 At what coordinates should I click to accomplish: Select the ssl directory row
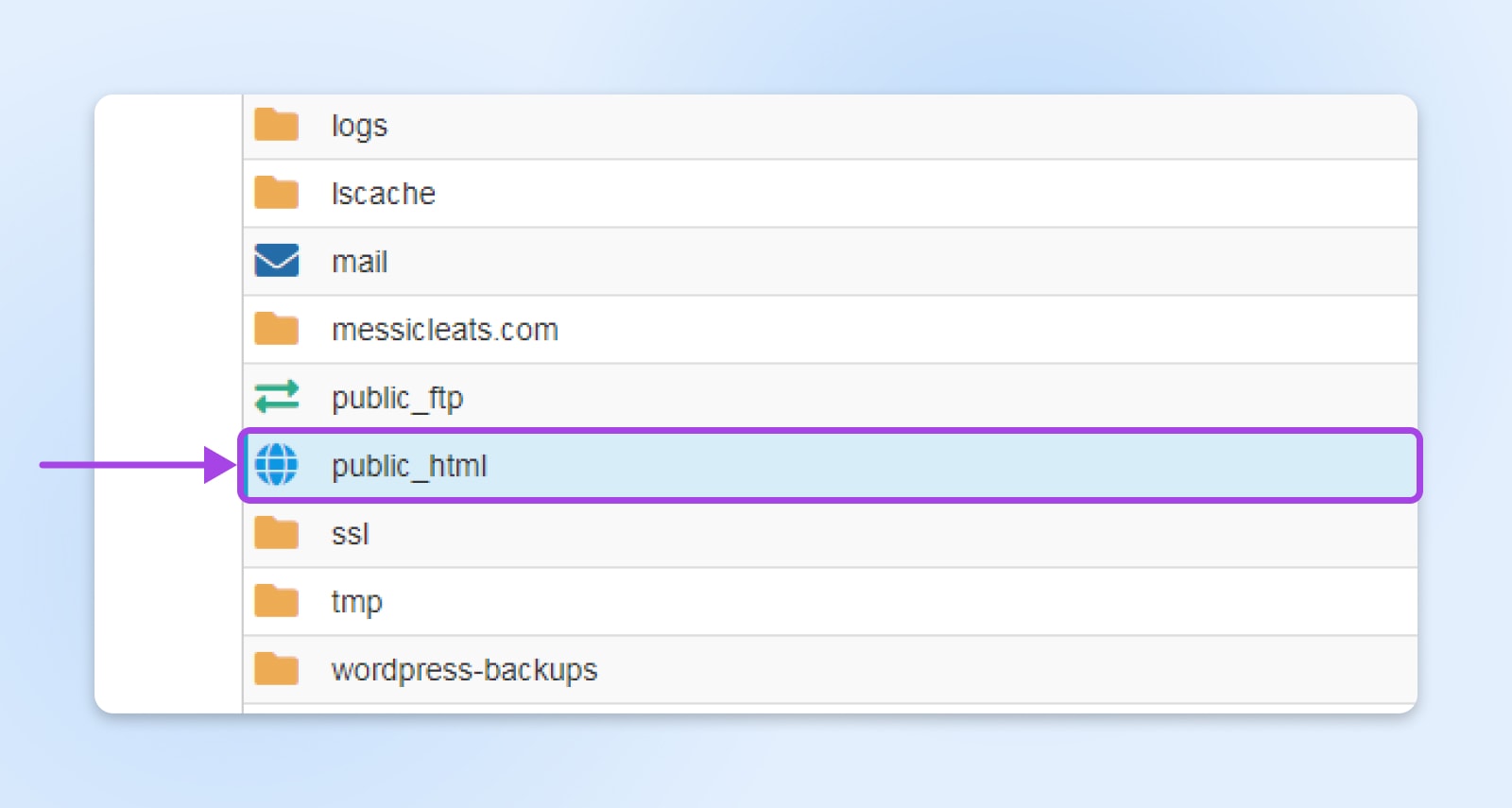coord(351,533)
